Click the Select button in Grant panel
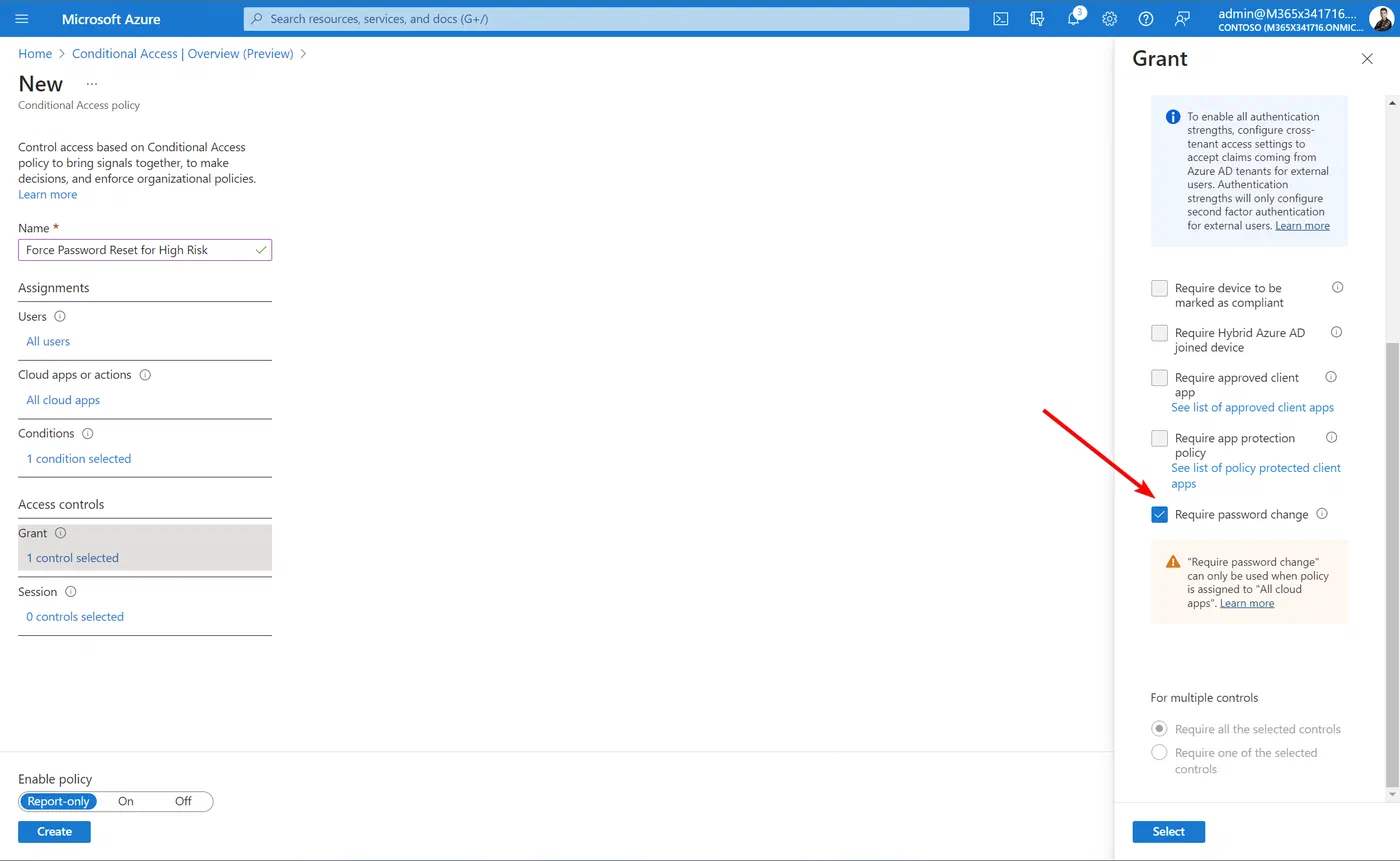This screenshot has width=1400, height=861. coord(1168,831)
